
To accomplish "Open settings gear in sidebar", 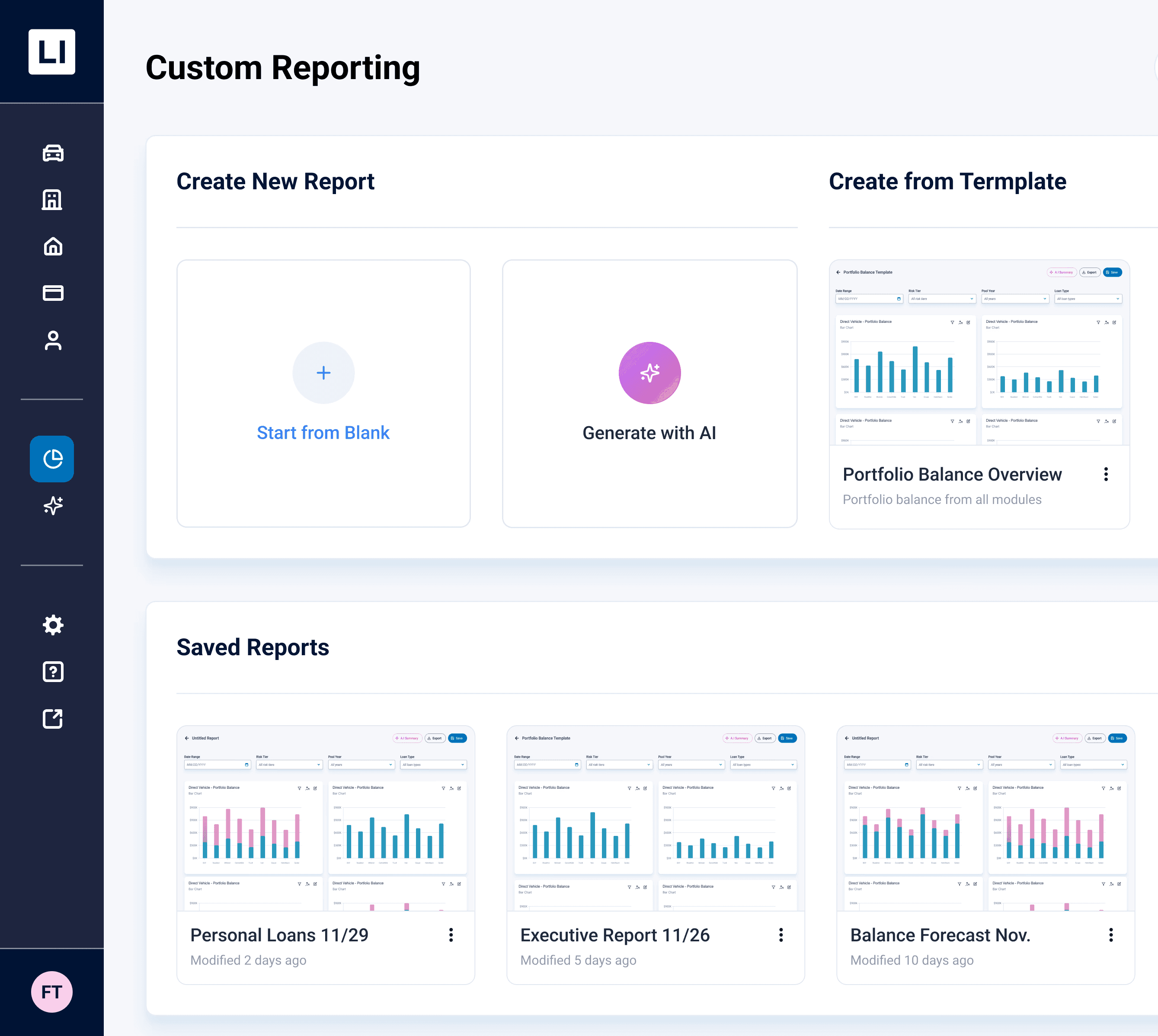I will pos(52,625).
